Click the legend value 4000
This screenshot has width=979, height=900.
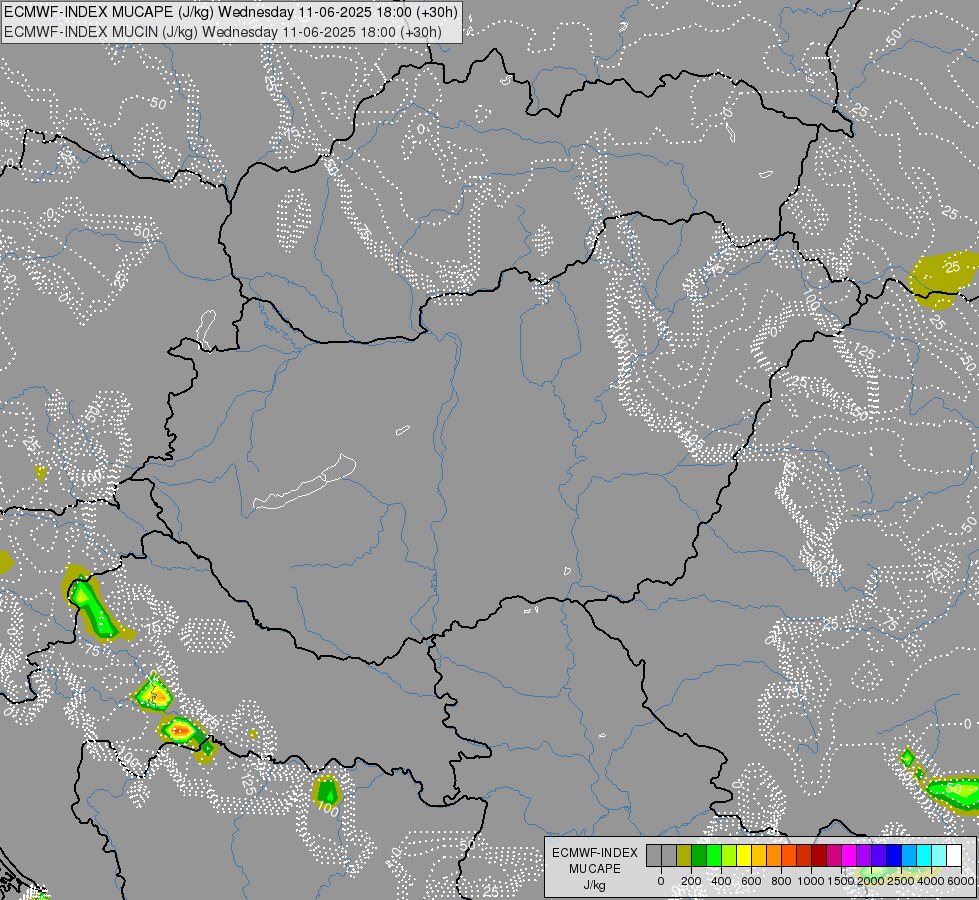point(931,881)
